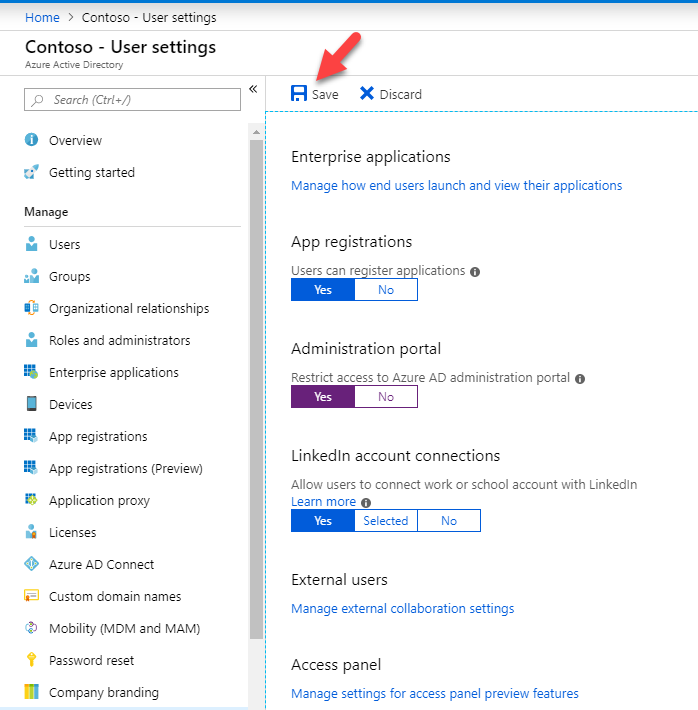This screenshot has width=698, height=710.
Task: Click the Mobility (MDM and MAM) icon
Action: coord(31,628)
